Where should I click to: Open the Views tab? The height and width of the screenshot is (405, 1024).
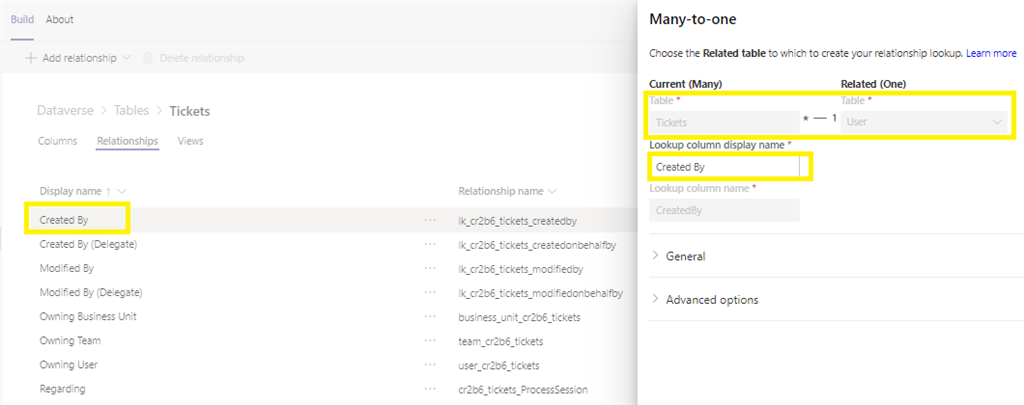coord(190,141)
